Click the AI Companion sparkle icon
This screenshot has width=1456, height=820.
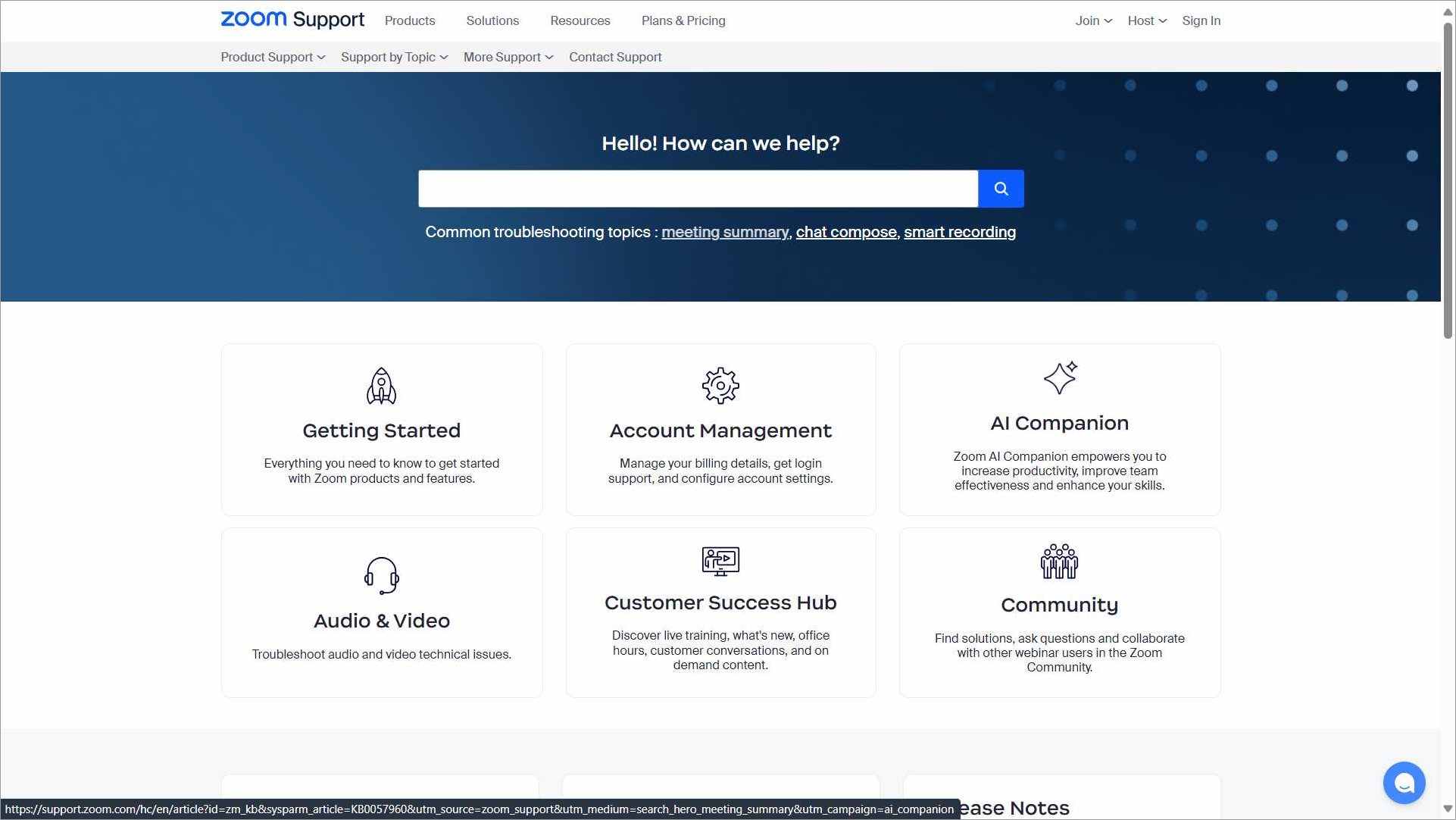click(x=1060, y=377)
